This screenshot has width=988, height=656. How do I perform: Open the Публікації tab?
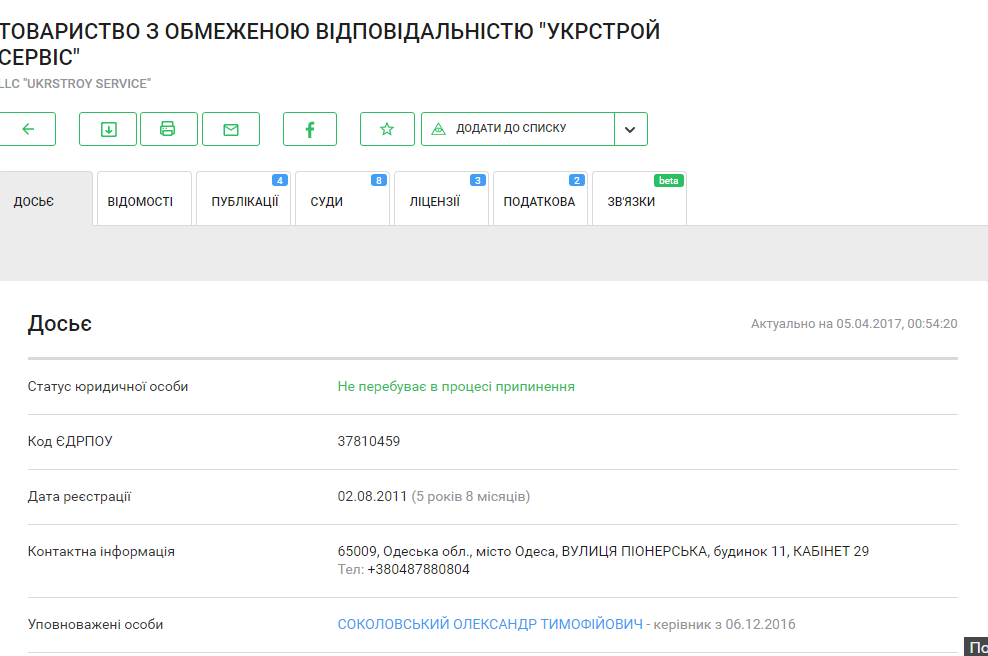coord(244,201)
